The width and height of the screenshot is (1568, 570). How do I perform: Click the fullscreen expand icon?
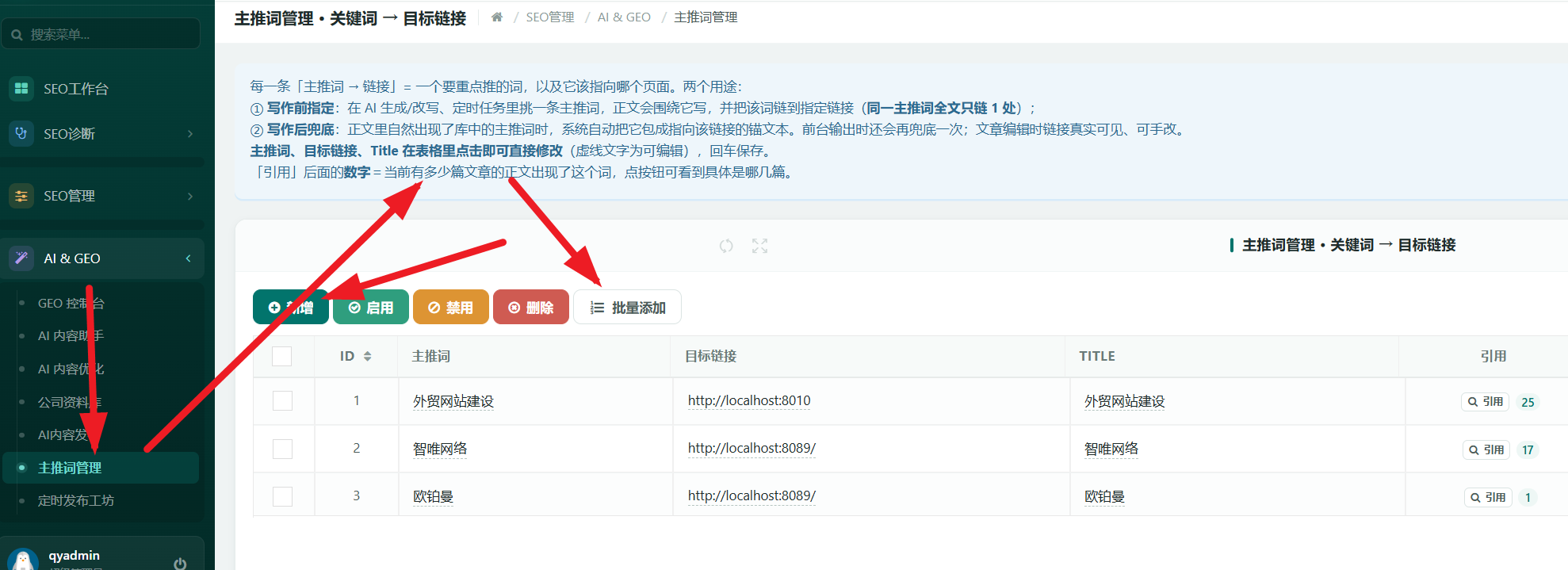759,246
